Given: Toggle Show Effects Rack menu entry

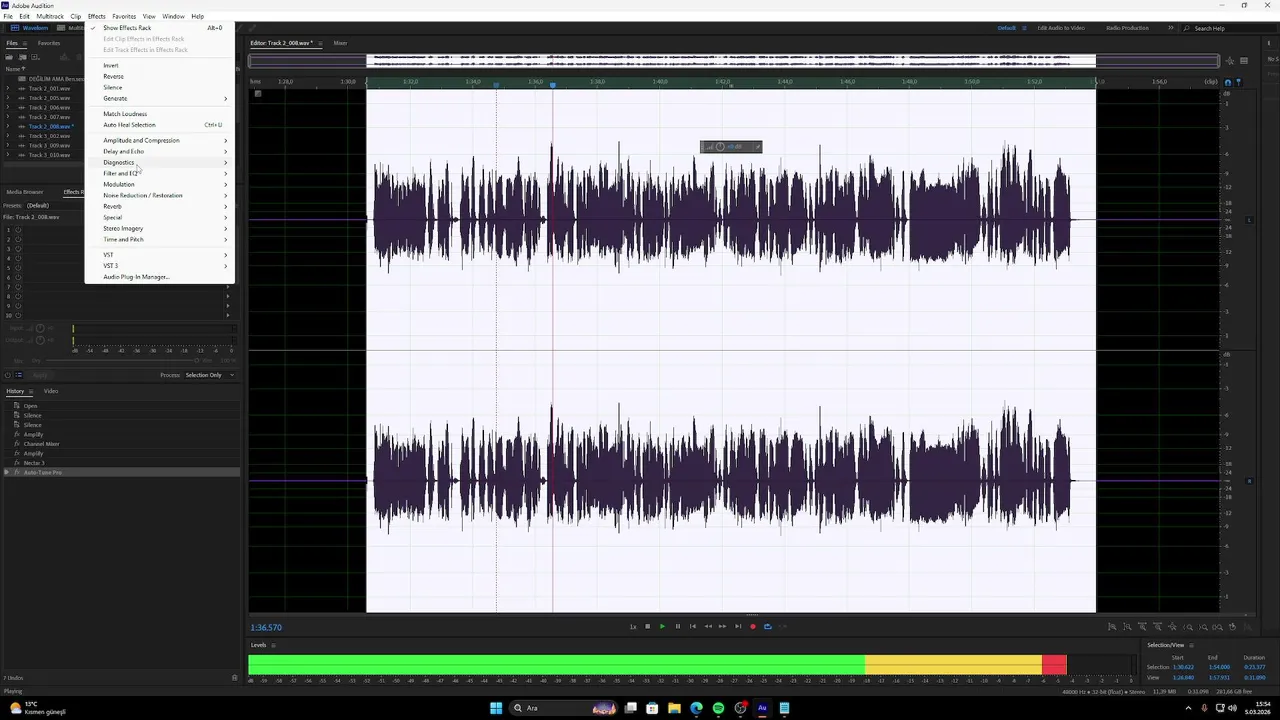Looking at the screenshot, I should click(x=160, y=28).
